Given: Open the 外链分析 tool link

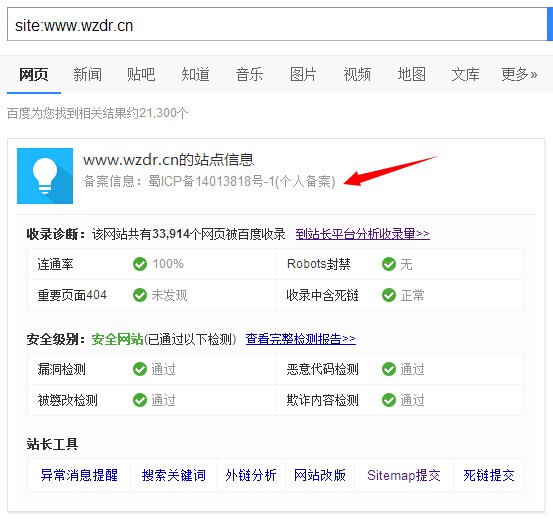Looking at the screenshot, I should pyautogui.click(x=251, y=475).
